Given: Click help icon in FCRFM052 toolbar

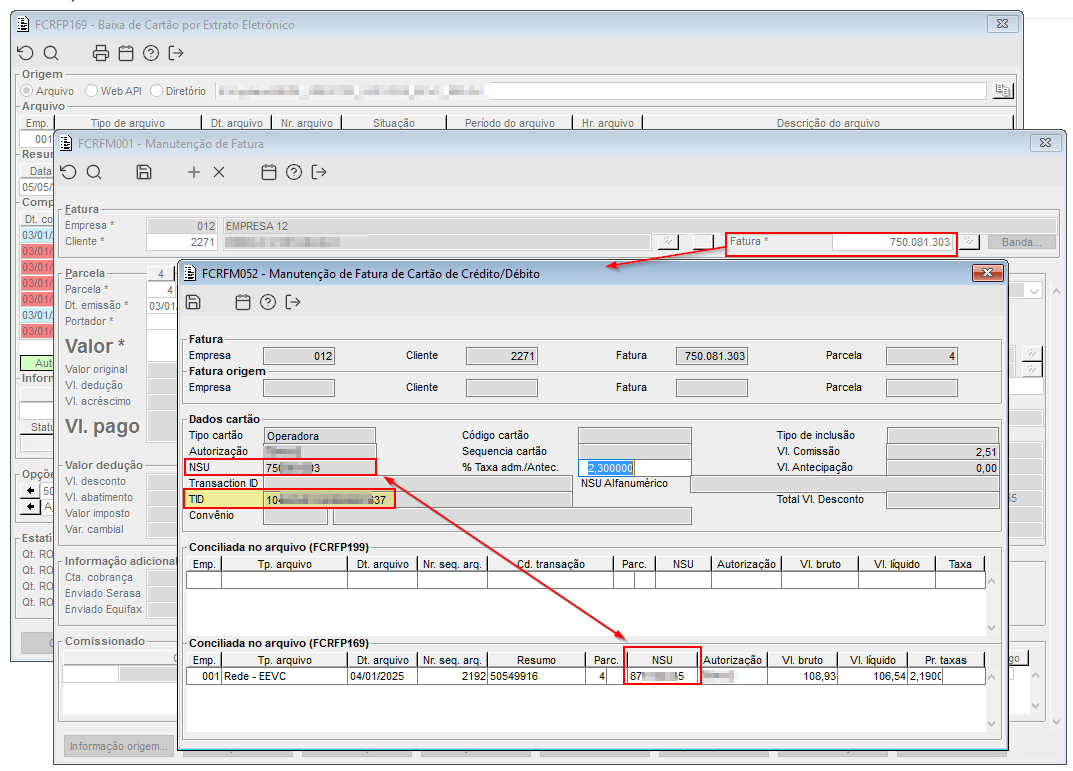Looking at the screenshot, I should (x=268, y=302).
